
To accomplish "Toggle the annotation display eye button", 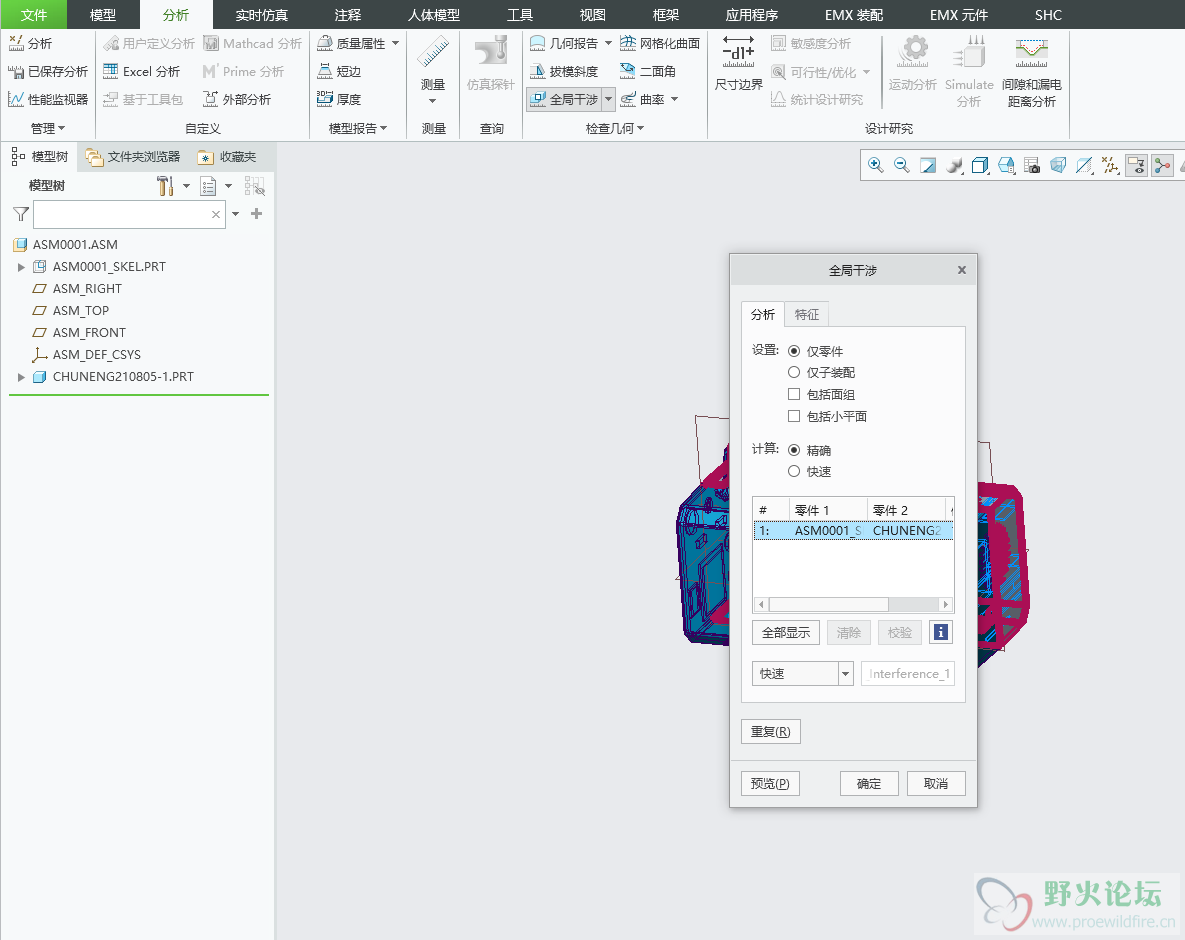I will click(x=1137, y=165).
